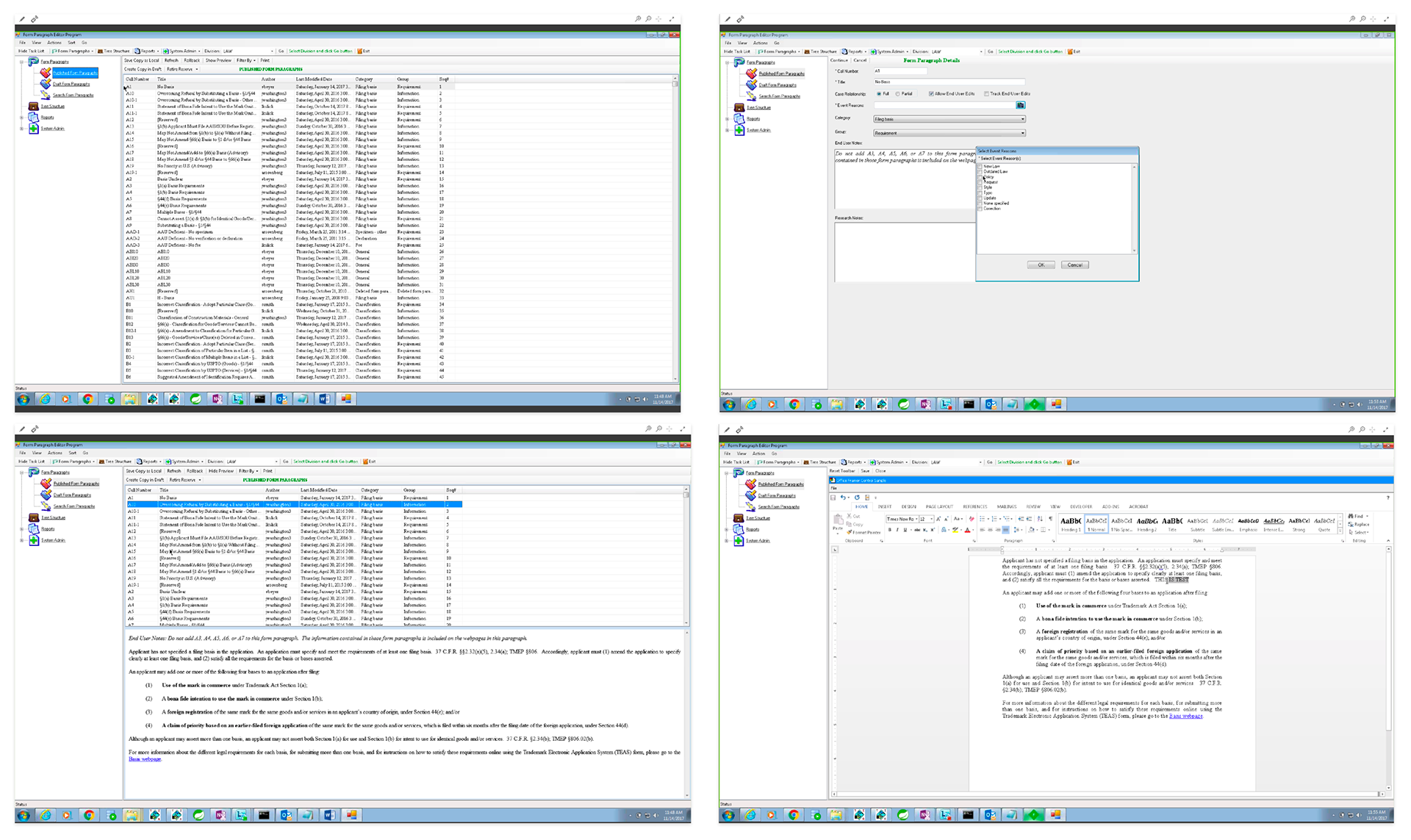Click the Cut command in Clipboard group

pos(853,516)
